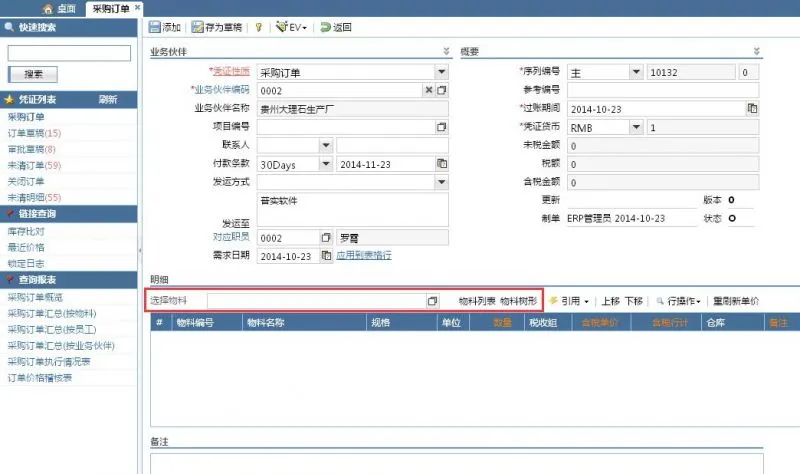Open the 发运方式 dropdown arrow
Viewport: 800px width, 474px height.
pyautogui.click(x=441, y=182)
